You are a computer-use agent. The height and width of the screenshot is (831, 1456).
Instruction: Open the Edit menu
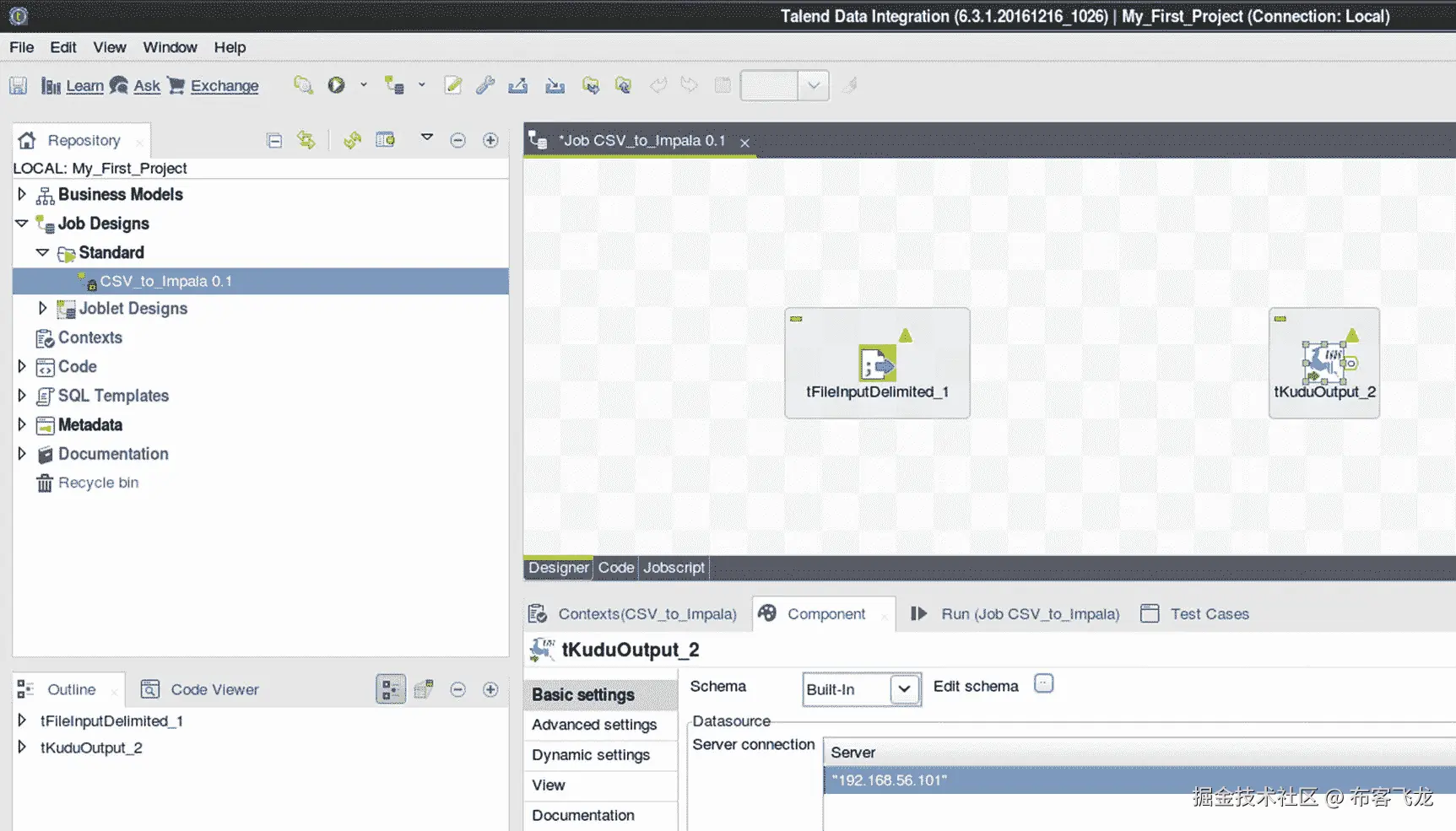[63, 47]
